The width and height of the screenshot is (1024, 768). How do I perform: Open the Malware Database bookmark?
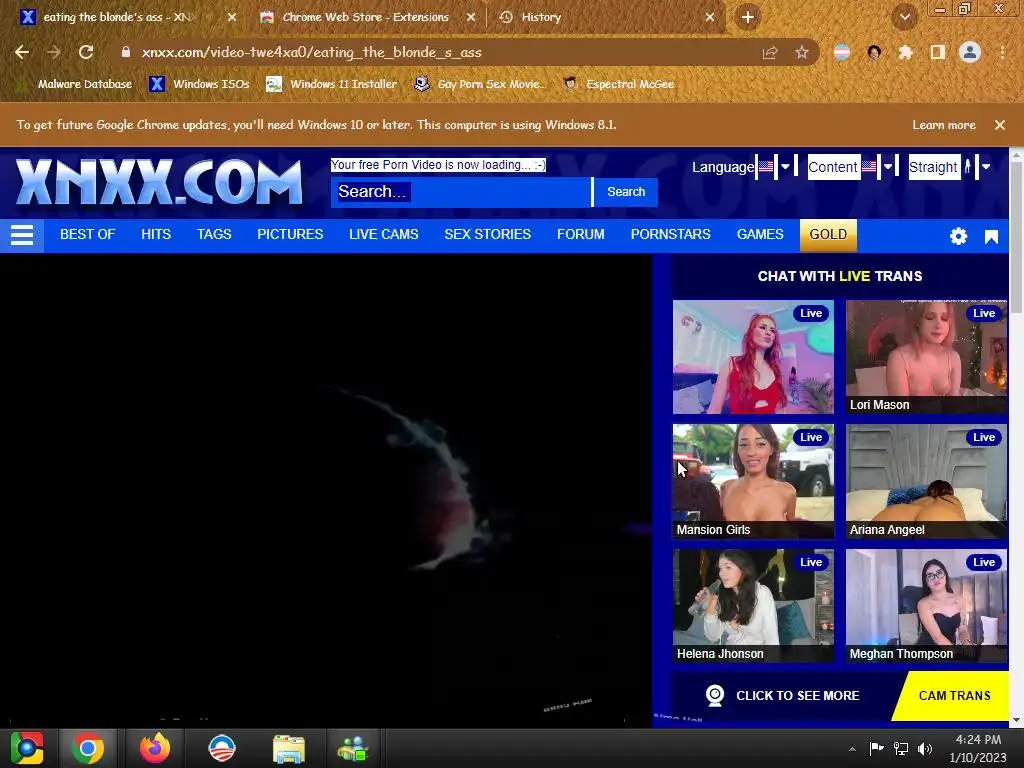click(77, 84)
